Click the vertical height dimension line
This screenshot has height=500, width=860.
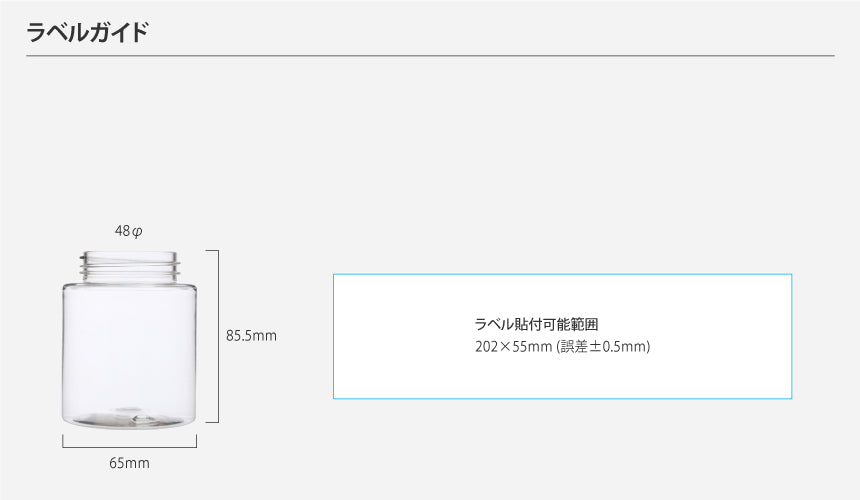pos(218,336)
